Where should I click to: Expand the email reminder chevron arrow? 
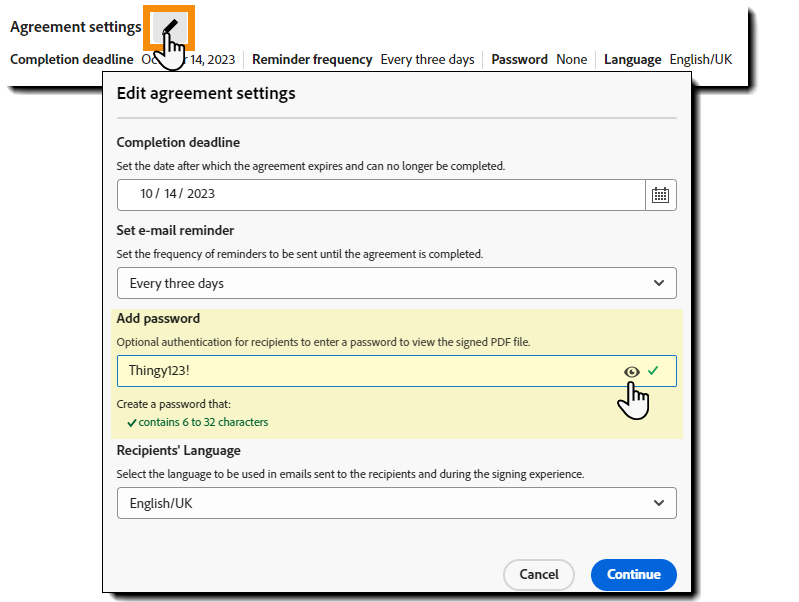(x=659, y=283)
